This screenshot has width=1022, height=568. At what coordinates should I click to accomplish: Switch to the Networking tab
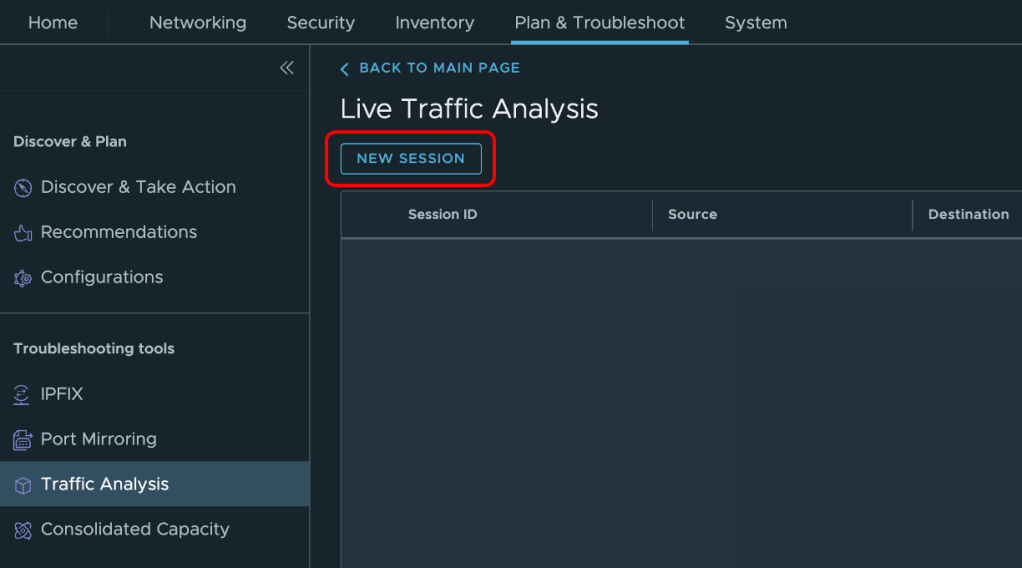coord(198,22)
